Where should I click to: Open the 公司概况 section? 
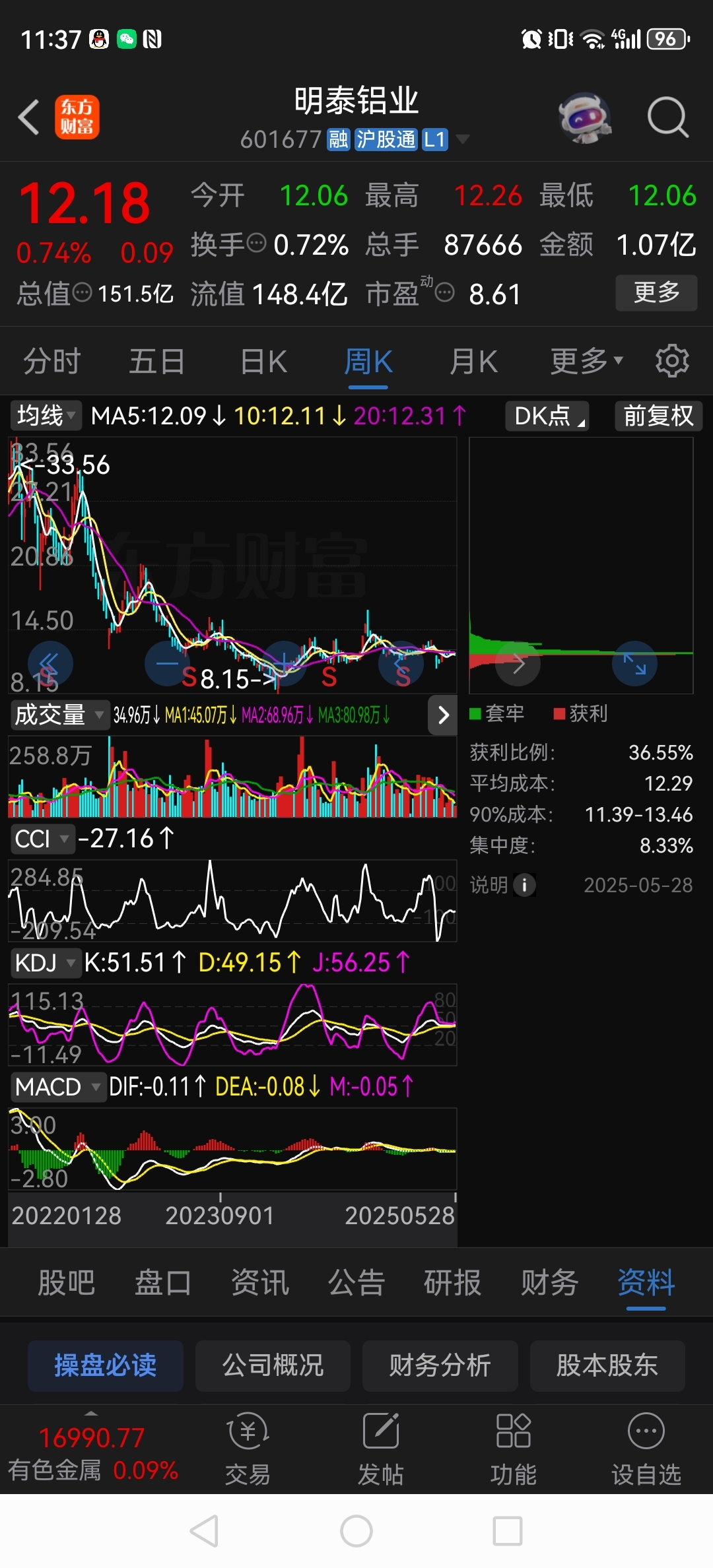(273, 1365)
